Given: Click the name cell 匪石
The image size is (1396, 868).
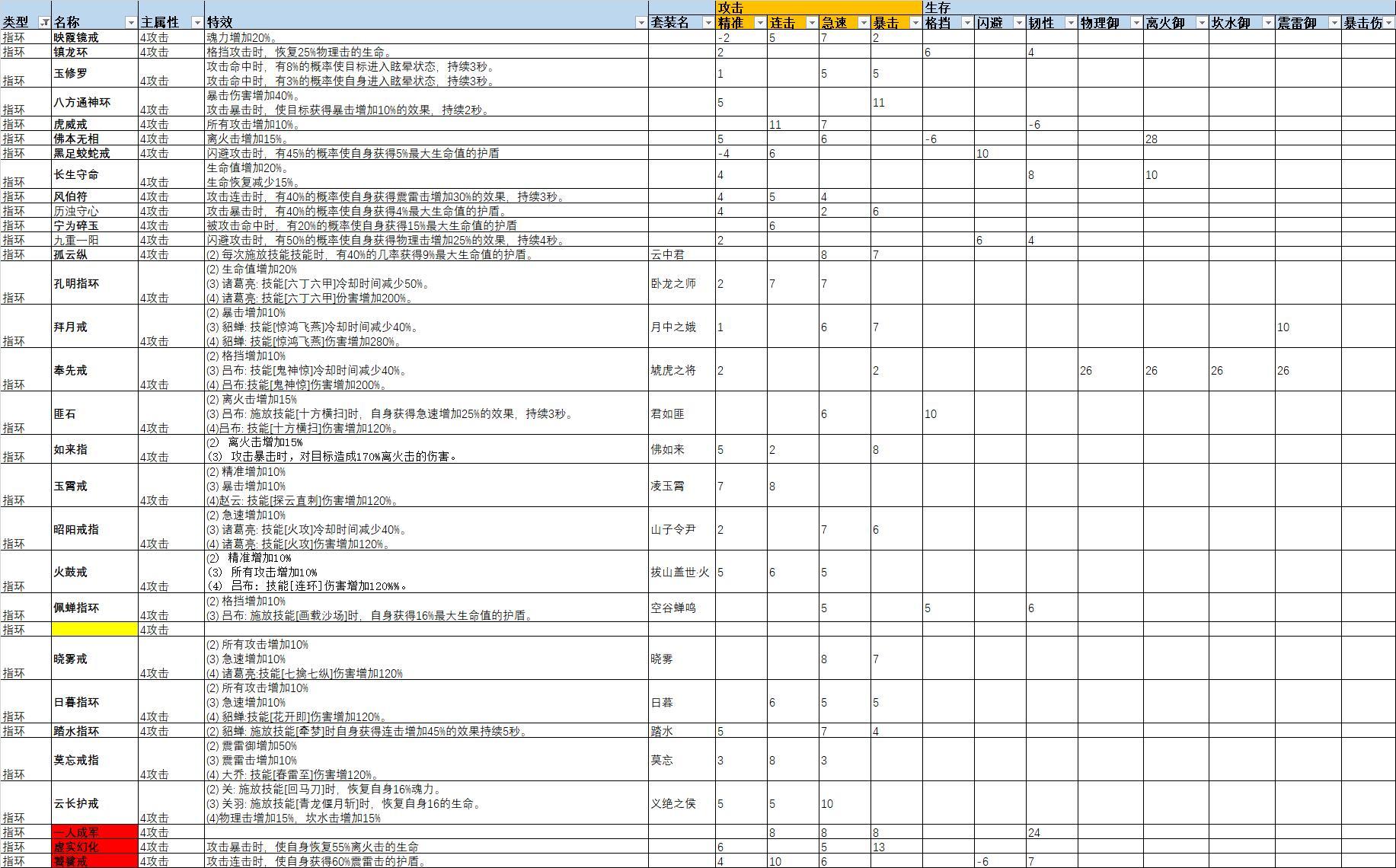Looking at the screenshot, I should point(94,413).
